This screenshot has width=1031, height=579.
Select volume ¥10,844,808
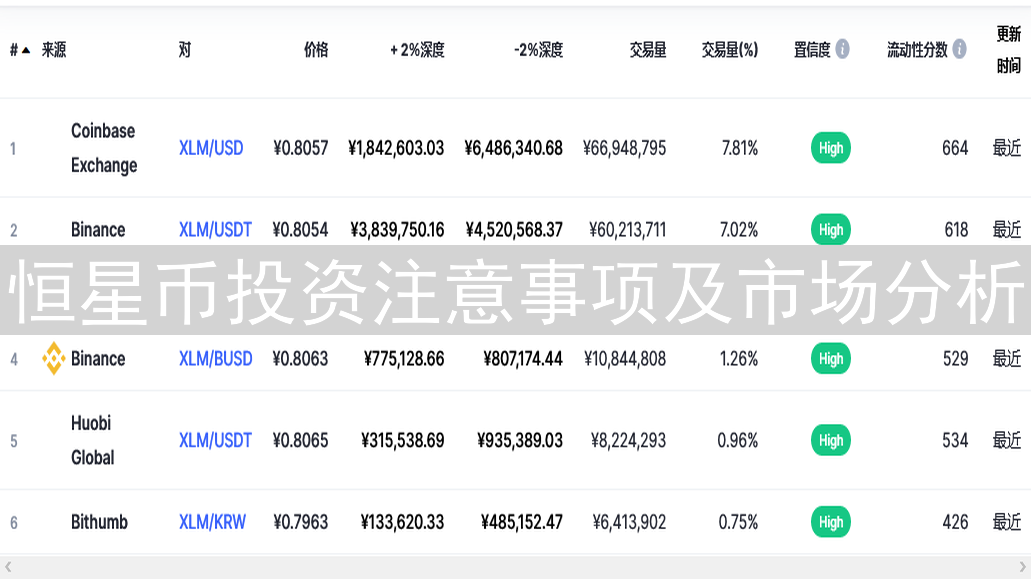coord(625,359)
